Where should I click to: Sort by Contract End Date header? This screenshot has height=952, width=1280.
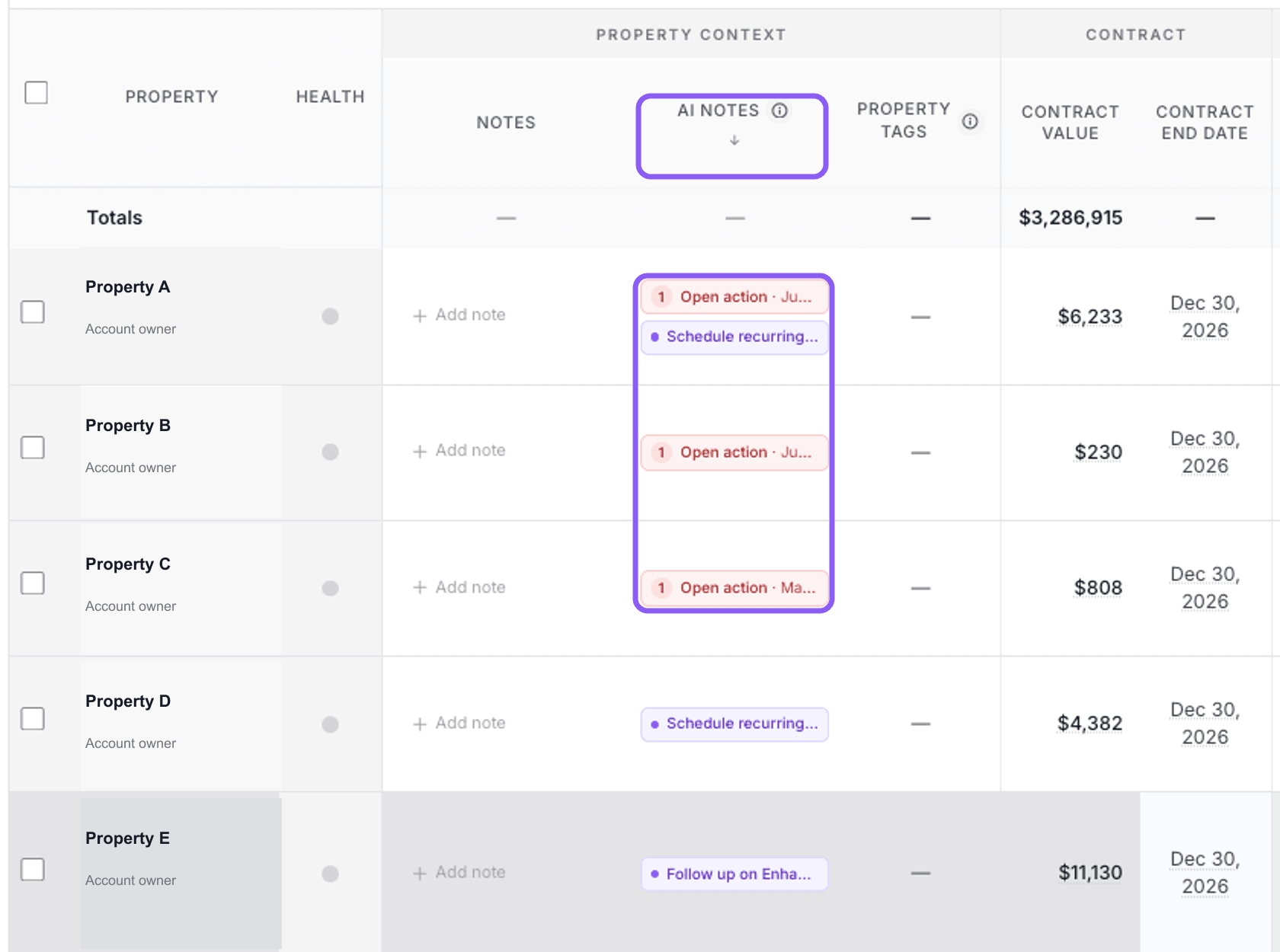click(1205, 123)
